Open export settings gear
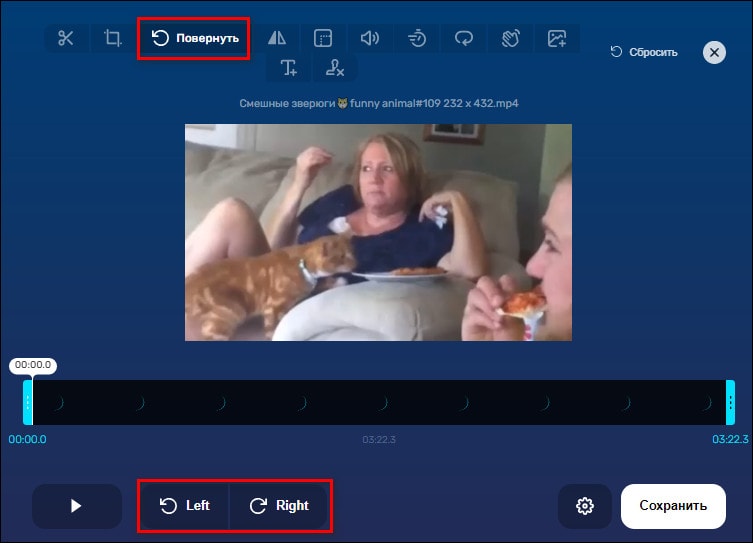 point(584,506)
